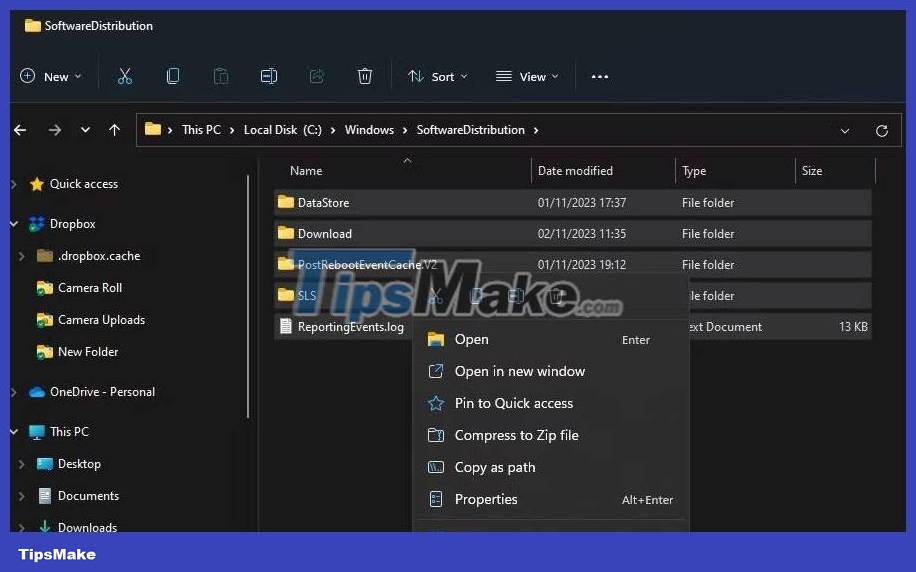Select Camera Uploads in the sidebar
Image resolution: width=916 pixels, height=572 pixels.
[102, 320]
